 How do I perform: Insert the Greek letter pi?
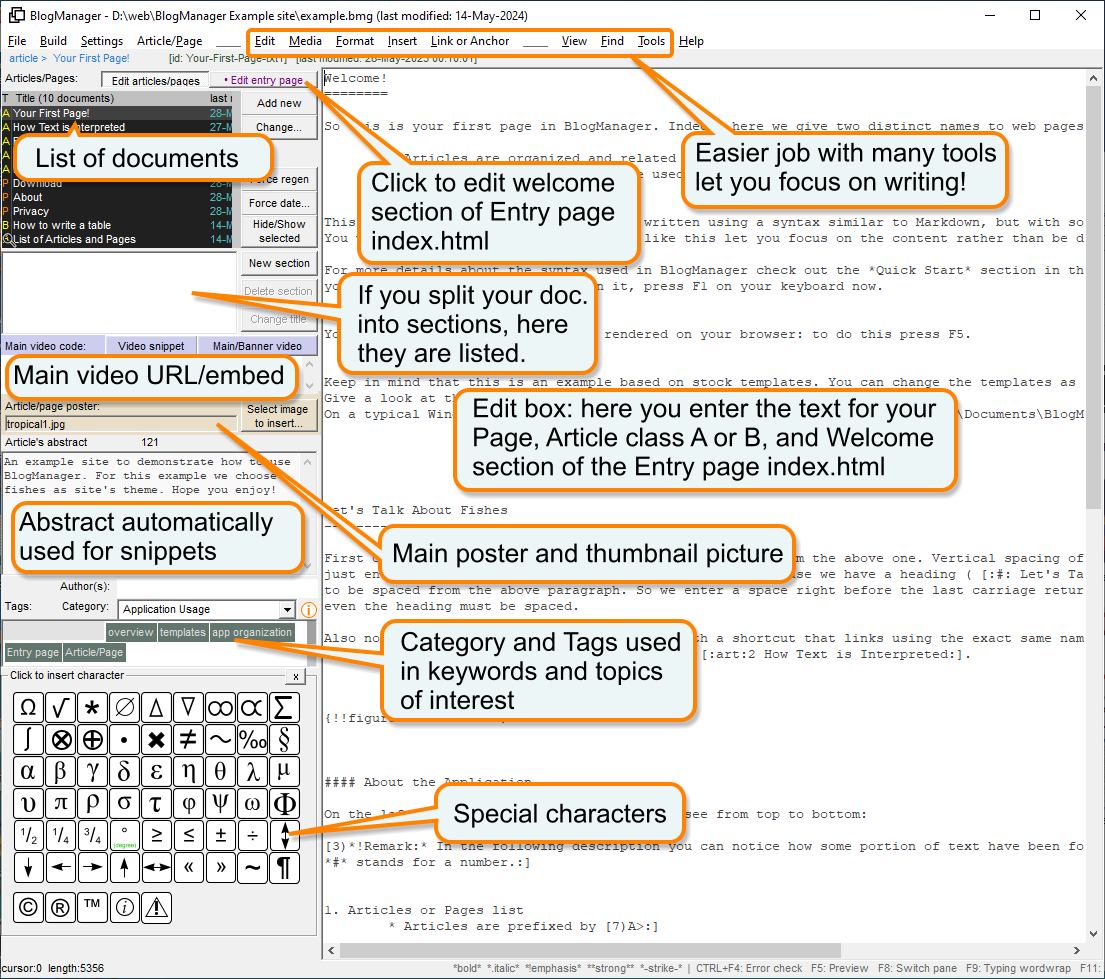point(59,803)
